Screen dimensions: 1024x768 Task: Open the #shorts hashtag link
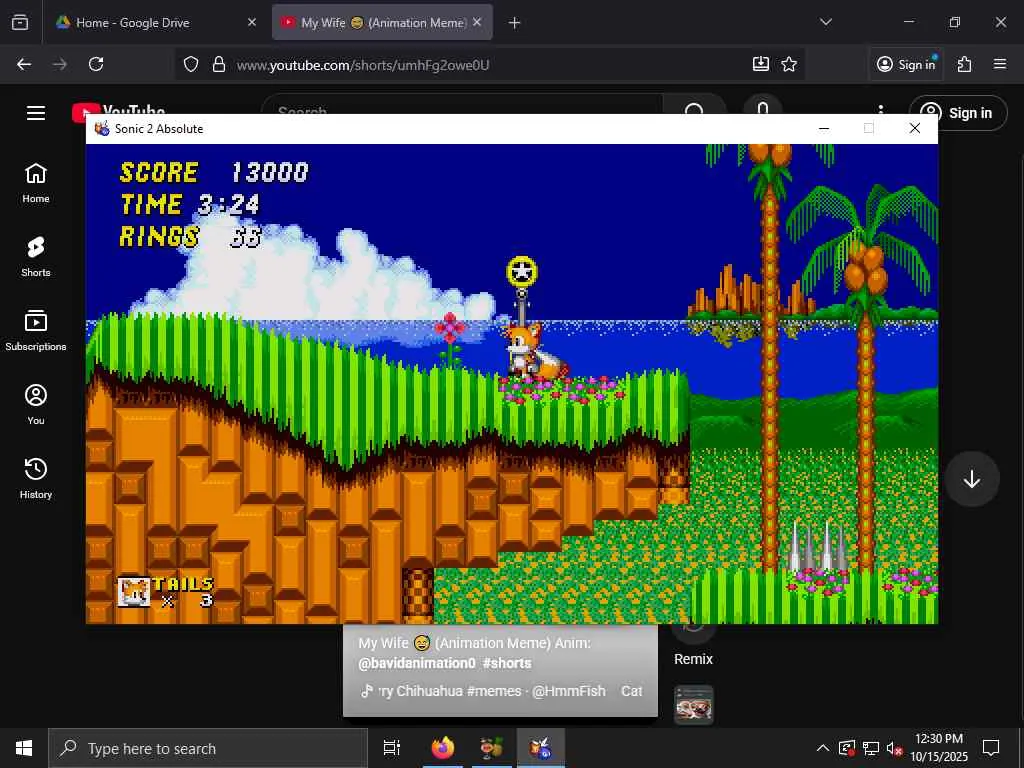[507, 663]
